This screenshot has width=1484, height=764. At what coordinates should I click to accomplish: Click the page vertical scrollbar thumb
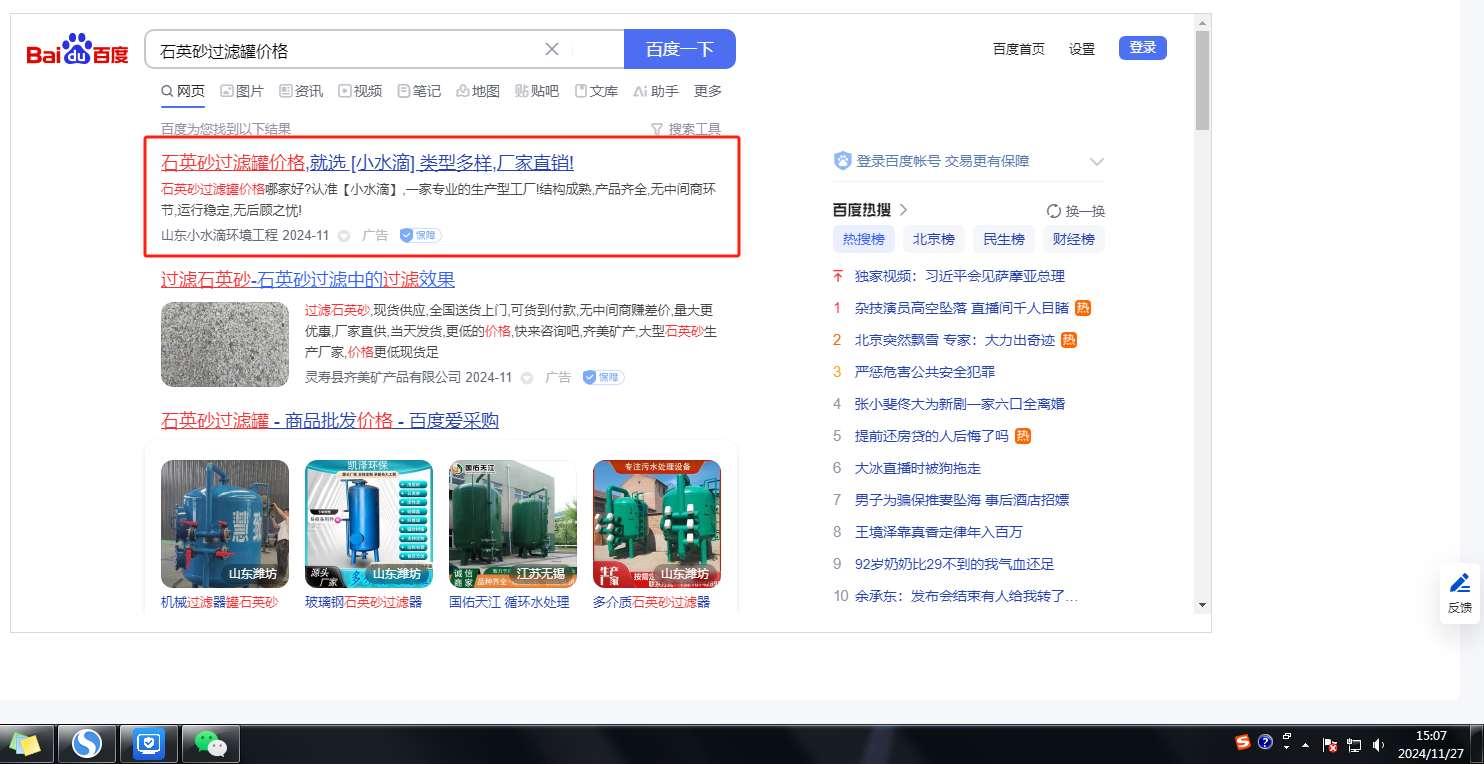[1202, 80]
